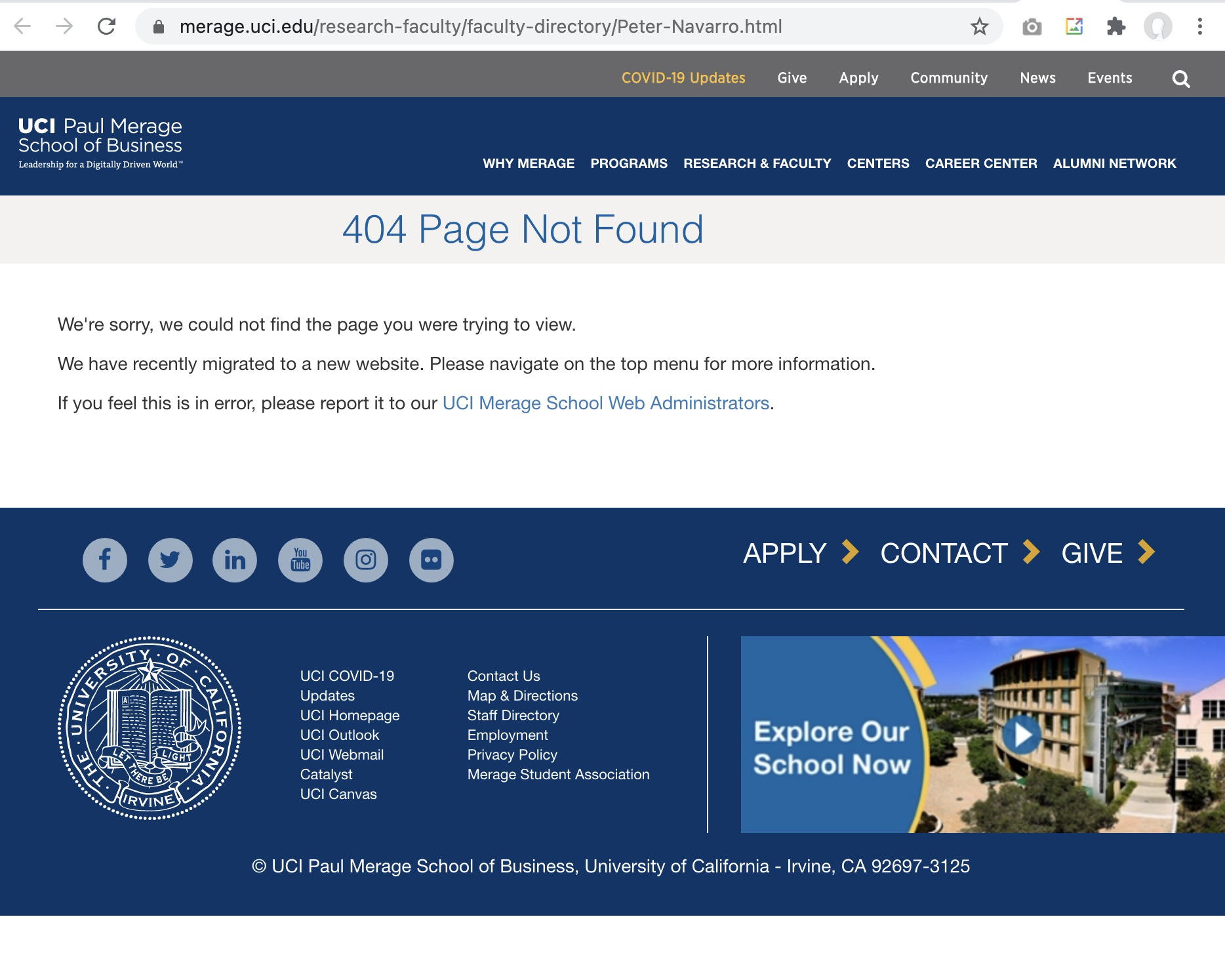Open UCI Canvas footer link

point(338,794)
